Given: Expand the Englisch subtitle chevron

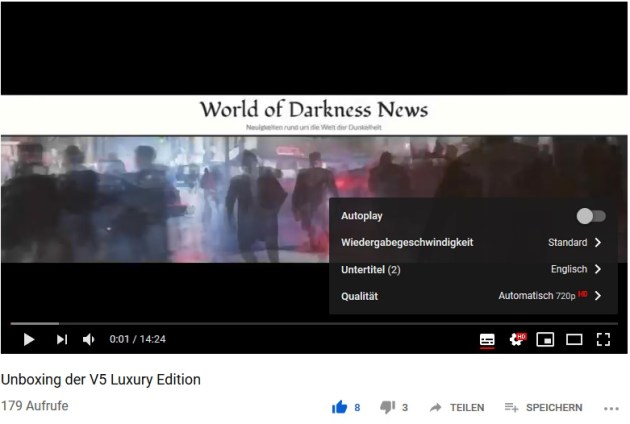Looking at the screenshot, I should (598, 269).
